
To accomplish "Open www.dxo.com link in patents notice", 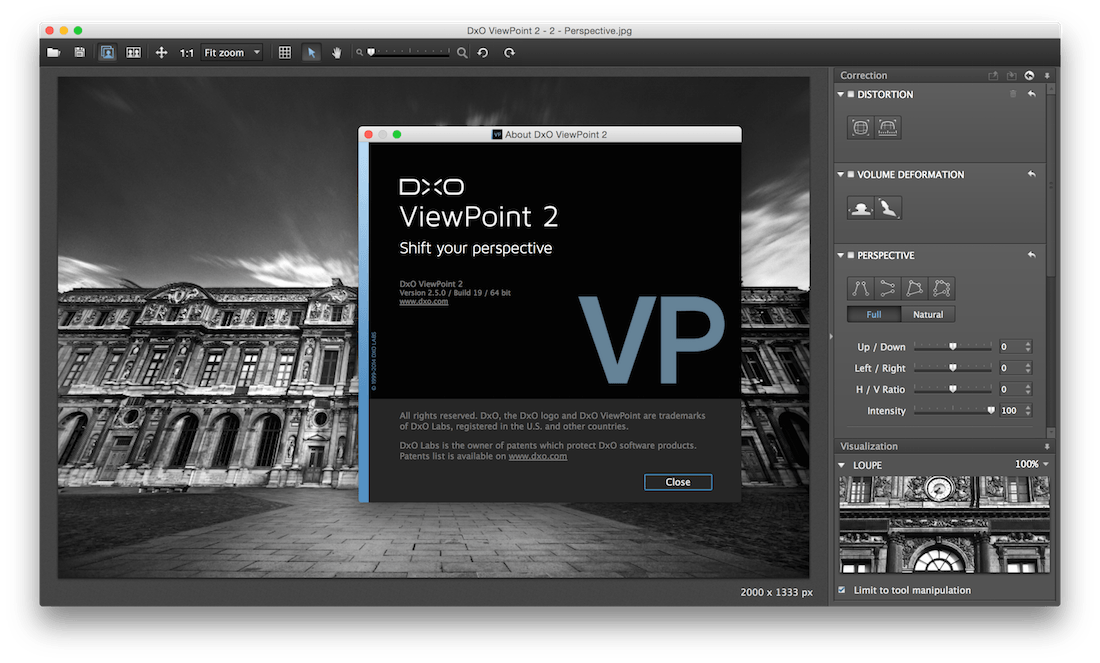I will 537,456.
